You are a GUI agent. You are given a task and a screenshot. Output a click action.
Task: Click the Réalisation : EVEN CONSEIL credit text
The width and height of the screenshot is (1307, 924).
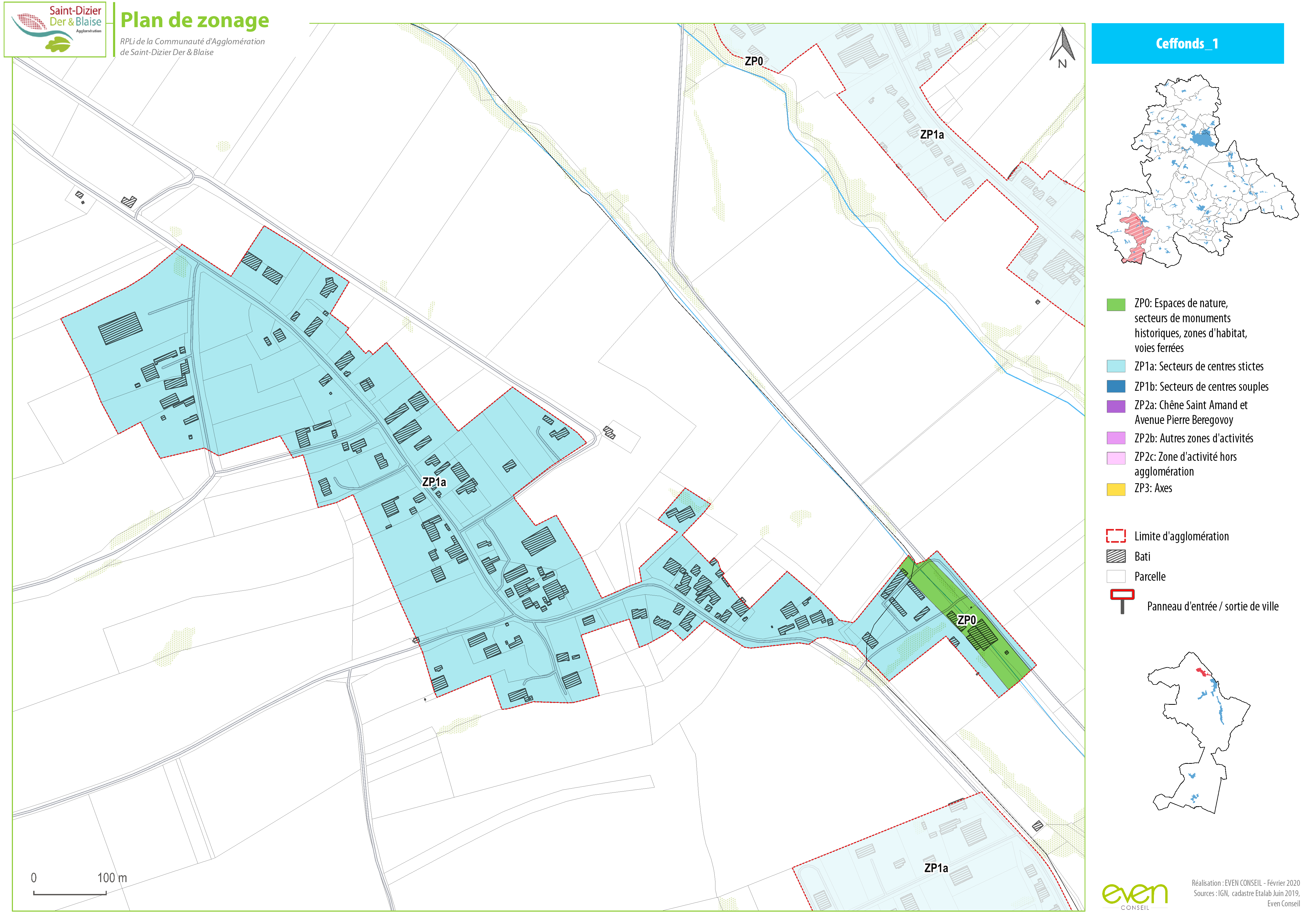[1246, 883]
